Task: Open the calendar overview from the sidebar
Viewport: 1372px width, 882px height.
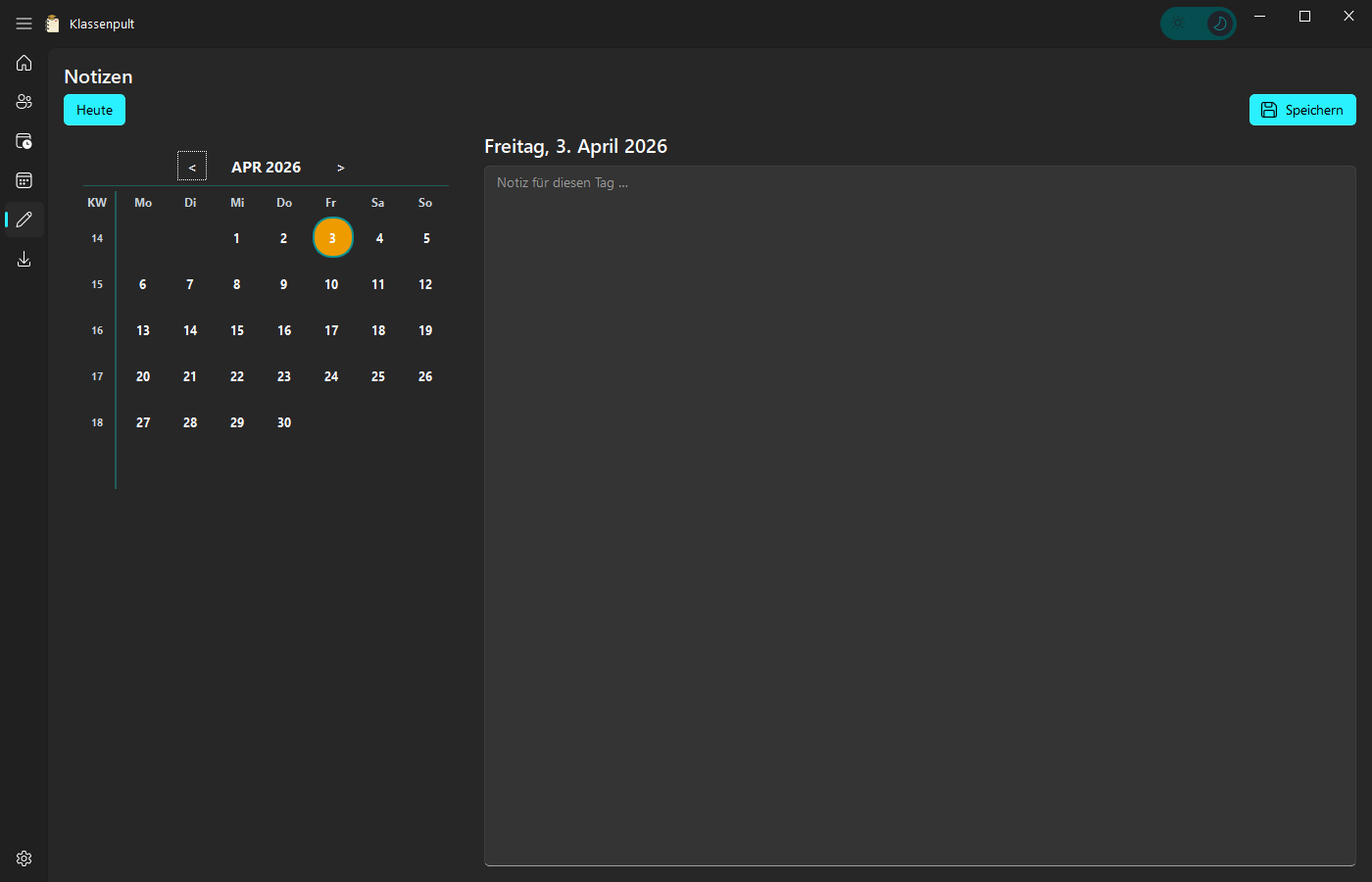Action: click(x=24, y=179)
